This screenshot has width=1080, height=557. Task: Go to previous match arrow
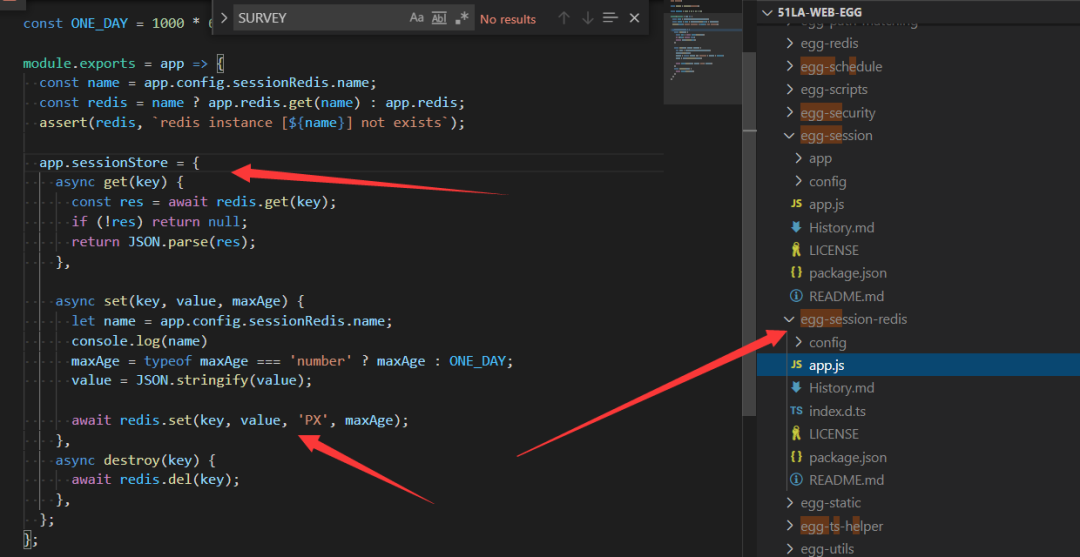564,18
